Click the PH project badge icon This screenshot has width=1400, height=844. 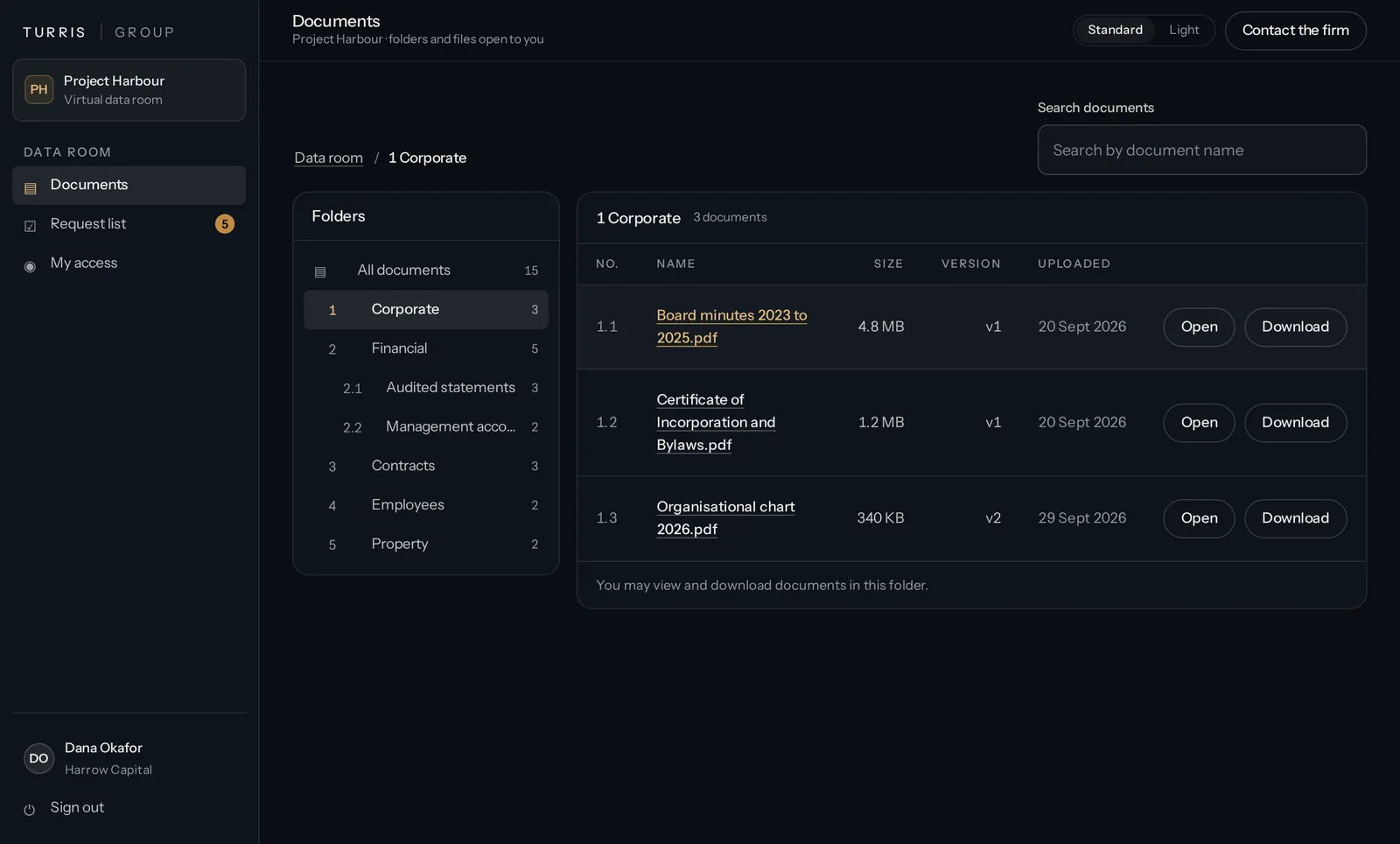(x=39, y=89)
